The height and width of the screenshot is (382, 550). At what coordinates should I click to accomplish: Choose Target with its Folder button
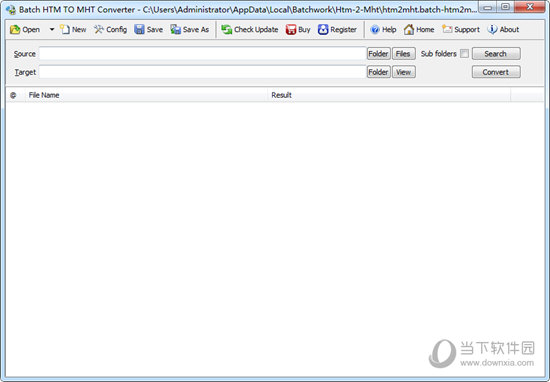pos(378,72)
